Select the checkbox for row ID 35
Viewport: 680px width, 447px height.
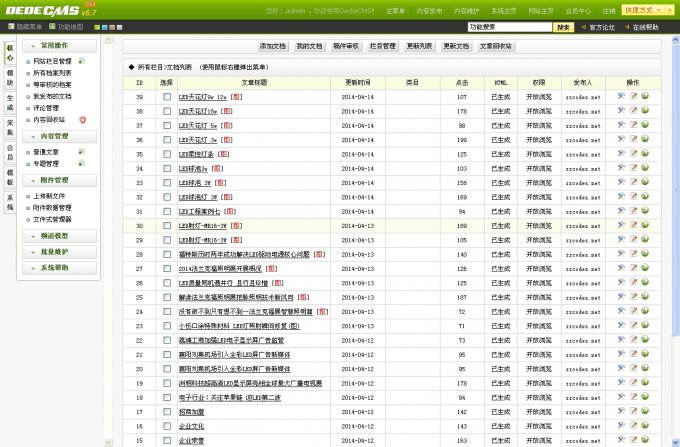click(x=167, y=154)
